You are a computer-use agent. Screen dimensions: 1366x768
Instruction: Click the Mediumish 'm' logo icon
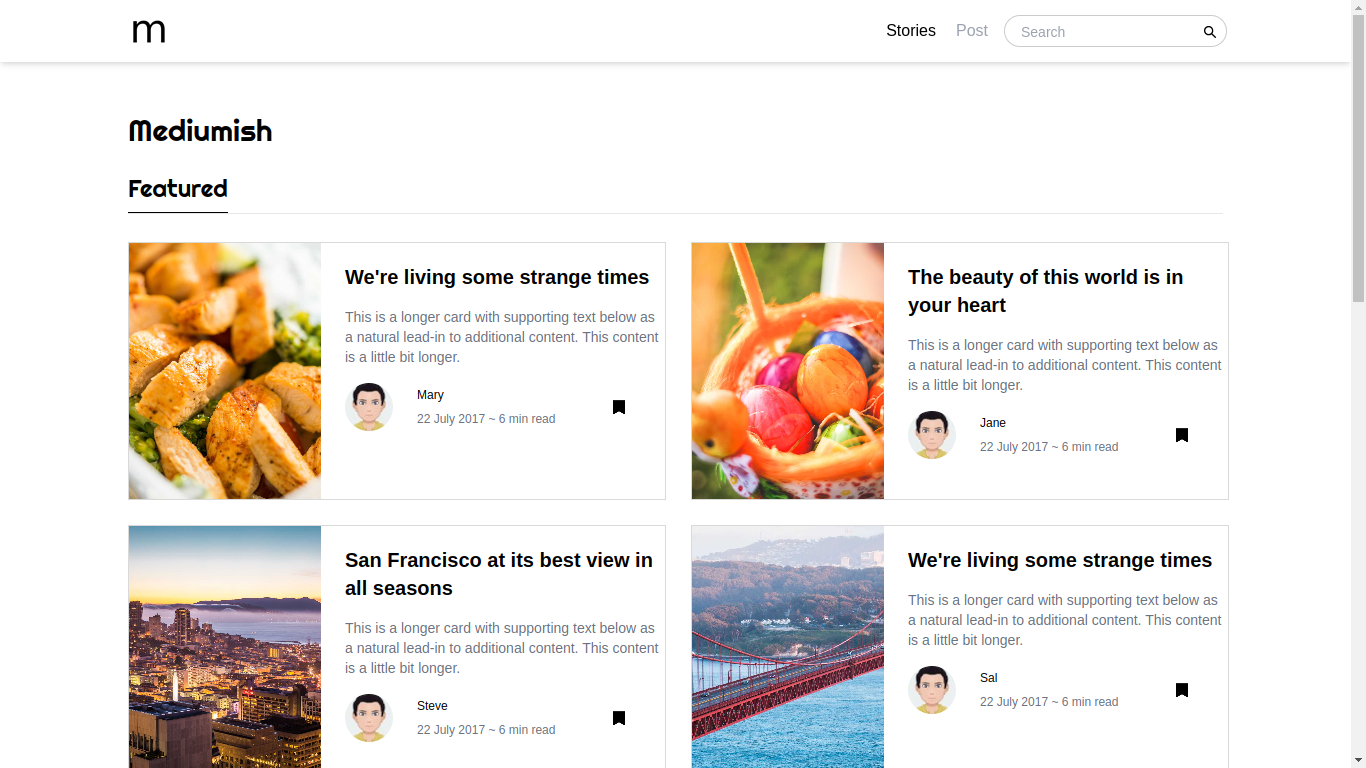tap(149, 32)
